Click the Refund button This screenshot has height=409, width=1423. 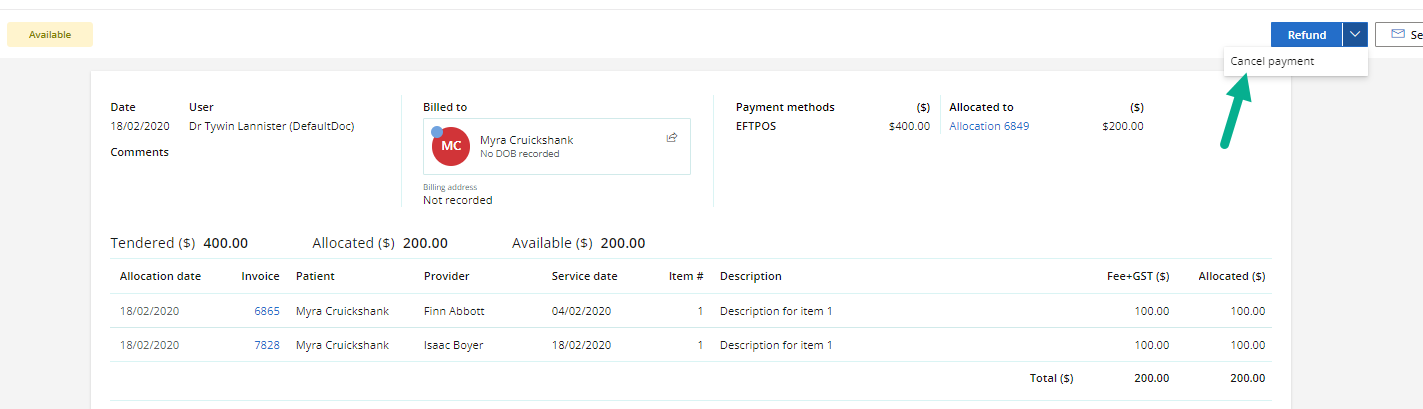point(1307,34)
